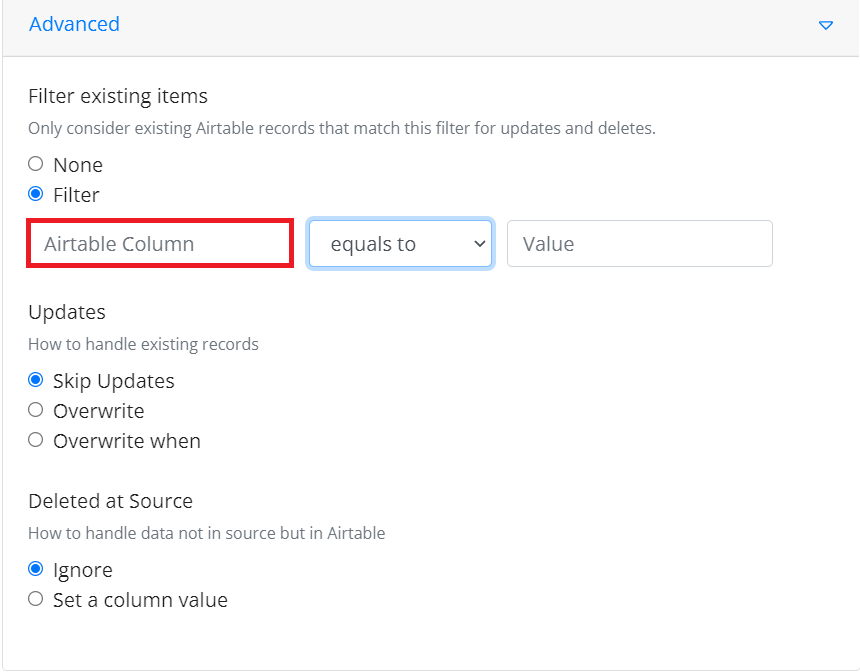860x672 pixels.
Task: Select Ignore for Deleted at Source
Action: pos(36,569)
